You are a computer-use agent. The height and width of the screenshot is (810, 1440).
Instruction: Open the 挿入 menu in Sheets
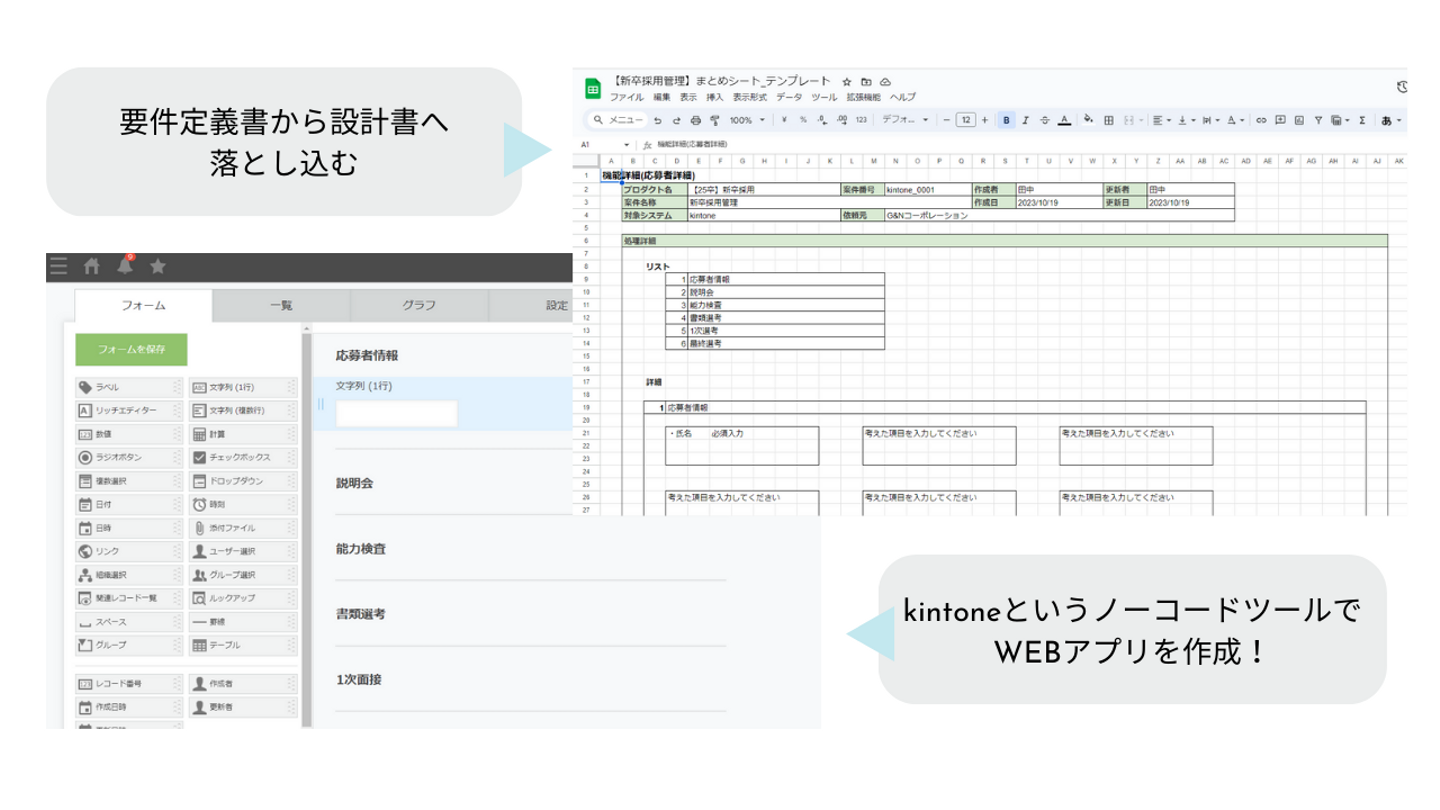714,97
